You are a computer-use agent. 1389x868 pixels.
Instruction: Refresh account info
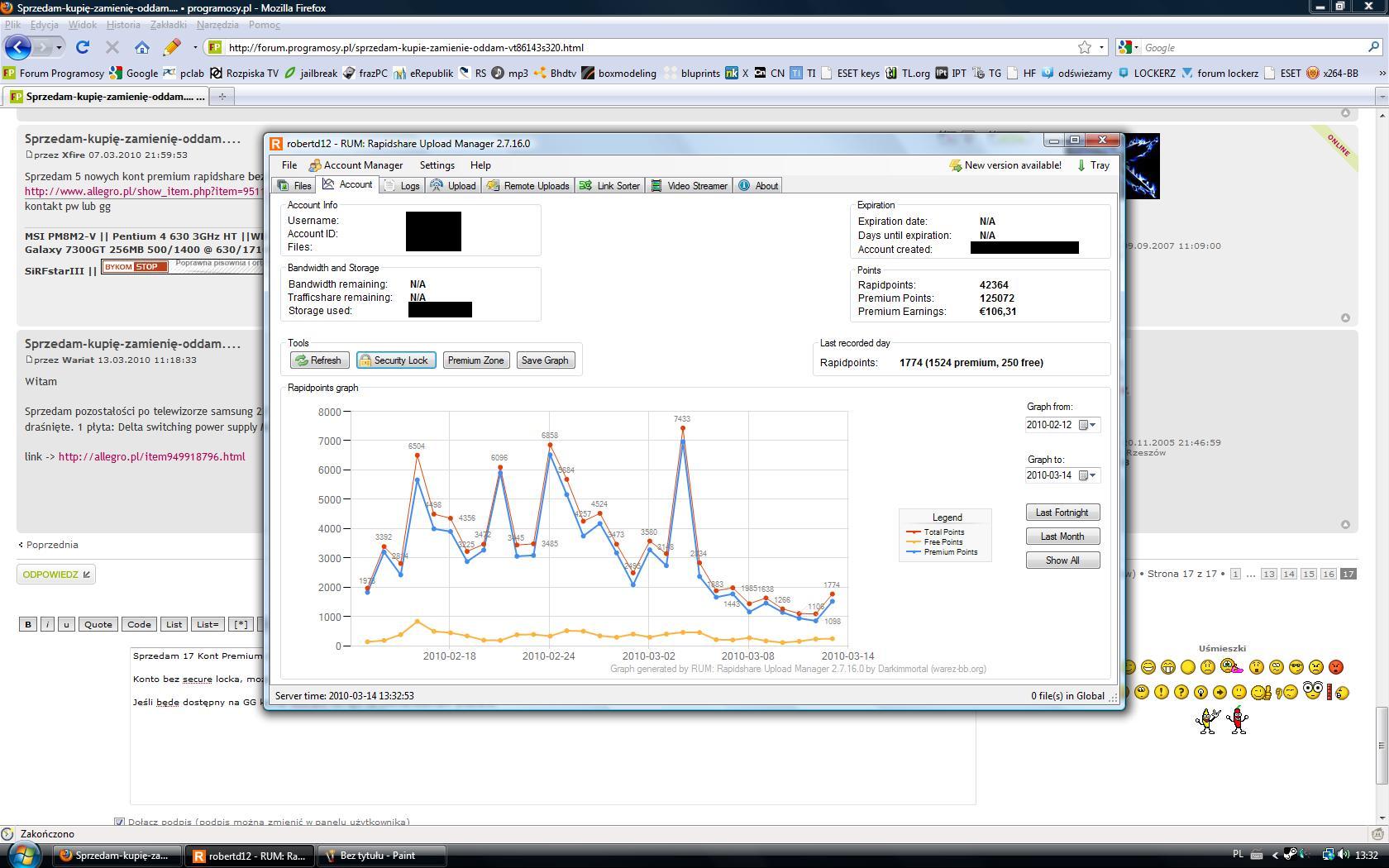click(x=319, y=360)
